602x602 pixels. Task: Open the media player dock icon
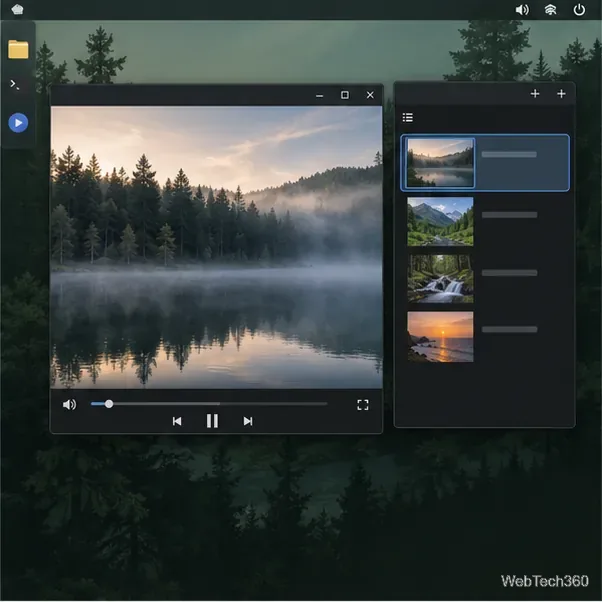click(18, 123)
